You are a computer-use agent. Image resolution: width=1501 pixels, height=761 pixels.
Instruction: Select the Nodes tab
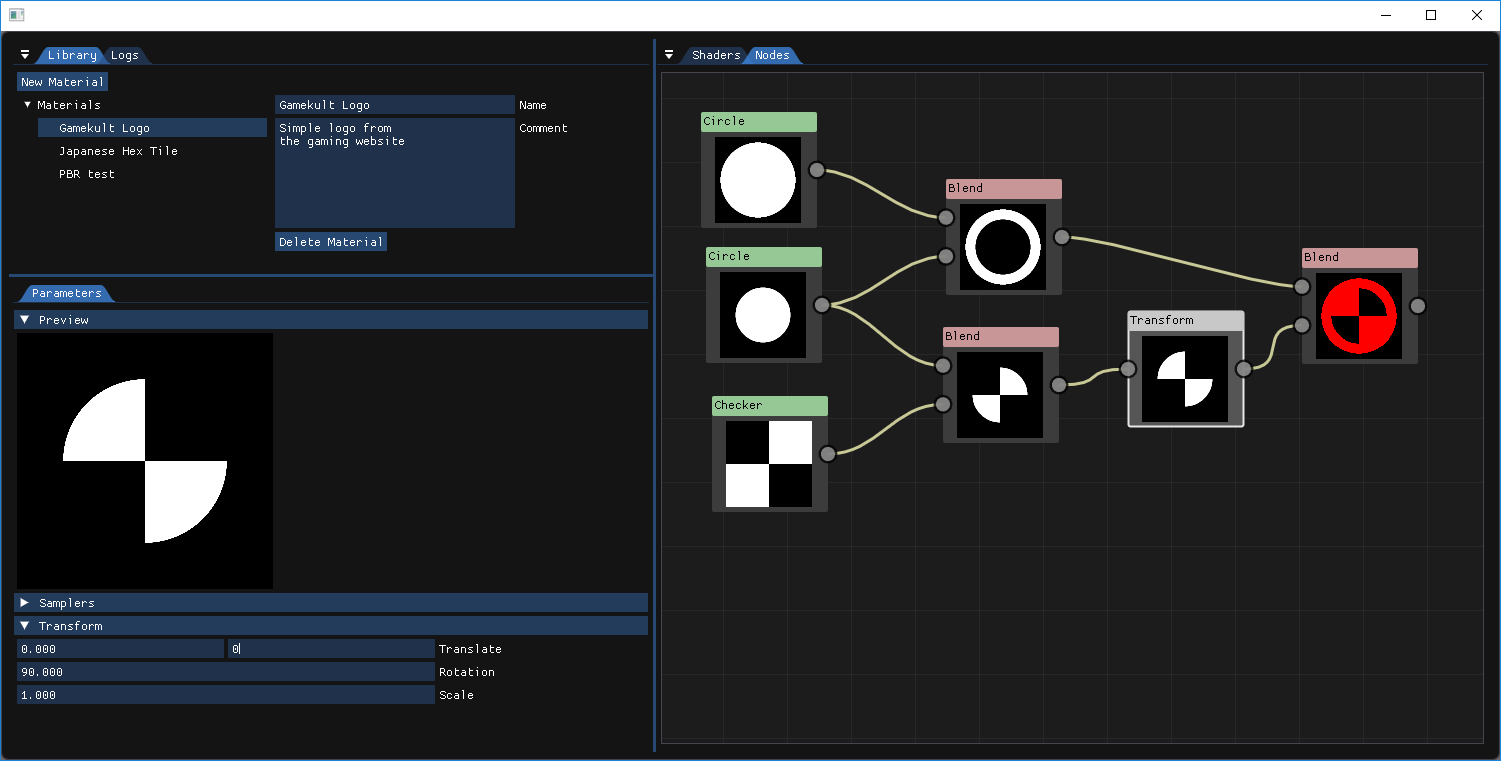coord(772,55)
